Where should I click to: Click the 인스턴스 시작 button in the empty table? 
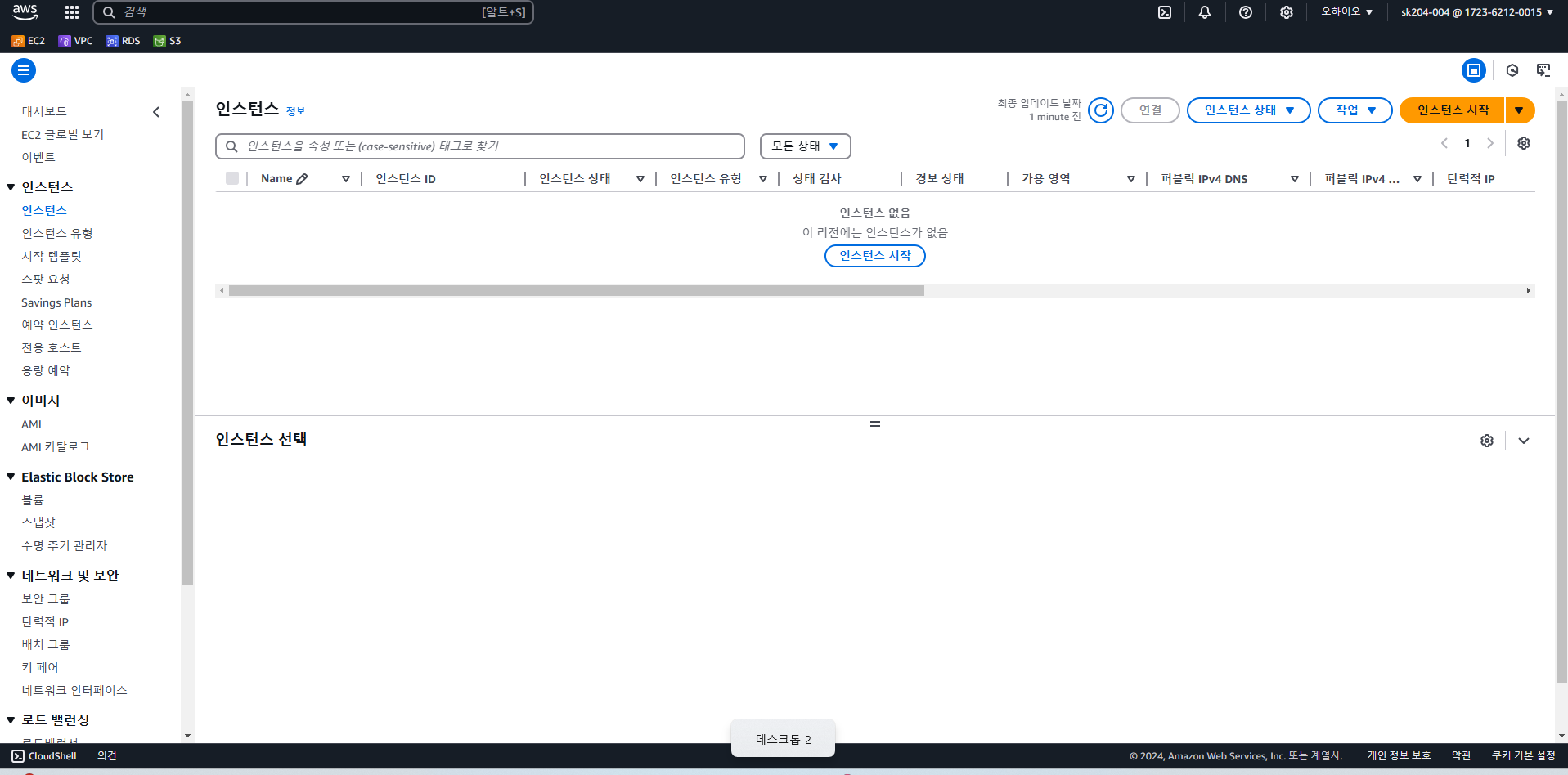click(875, 256)
